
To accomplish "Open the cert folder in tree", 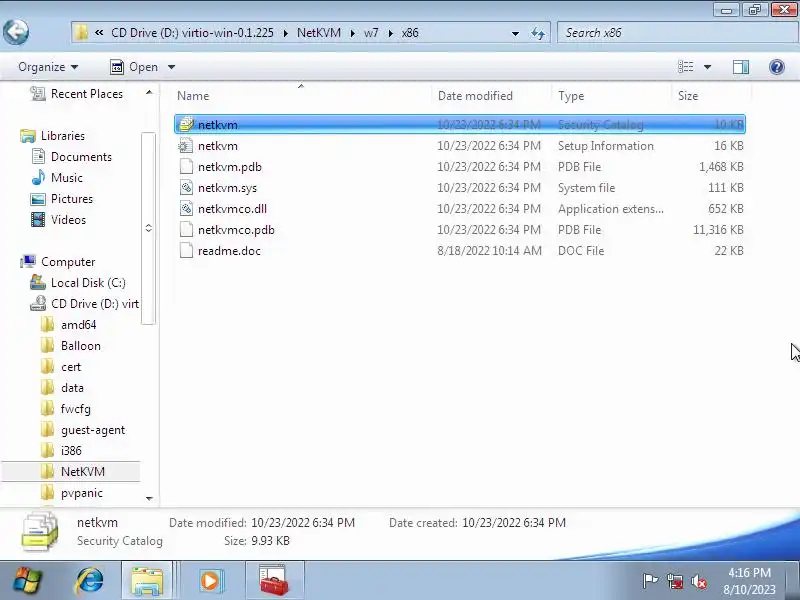I will [71, 367].
